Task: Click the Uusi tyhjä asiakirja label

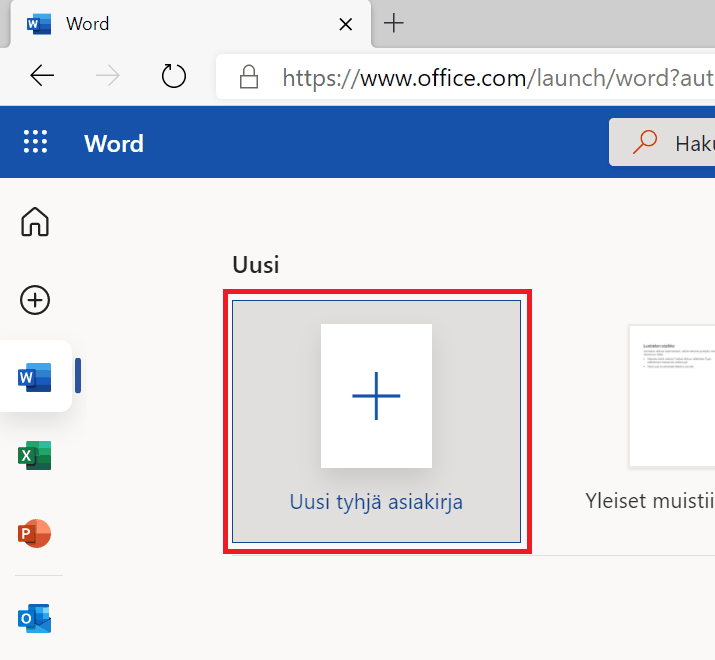Action: 377,502
